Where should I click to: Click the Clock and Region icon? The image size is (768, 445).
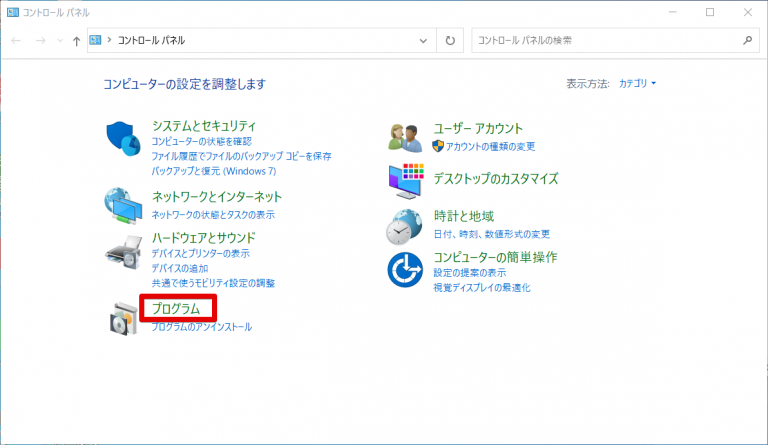pyautogui.click(x=404, y=227)
